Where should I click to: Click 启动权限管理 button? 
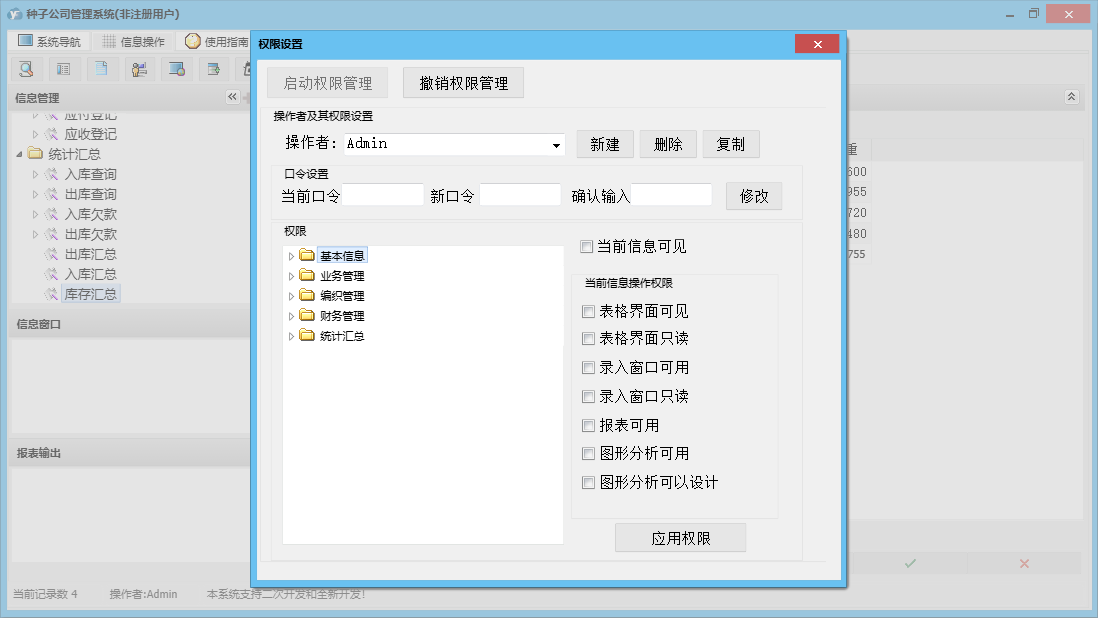[x=328, y=83]
